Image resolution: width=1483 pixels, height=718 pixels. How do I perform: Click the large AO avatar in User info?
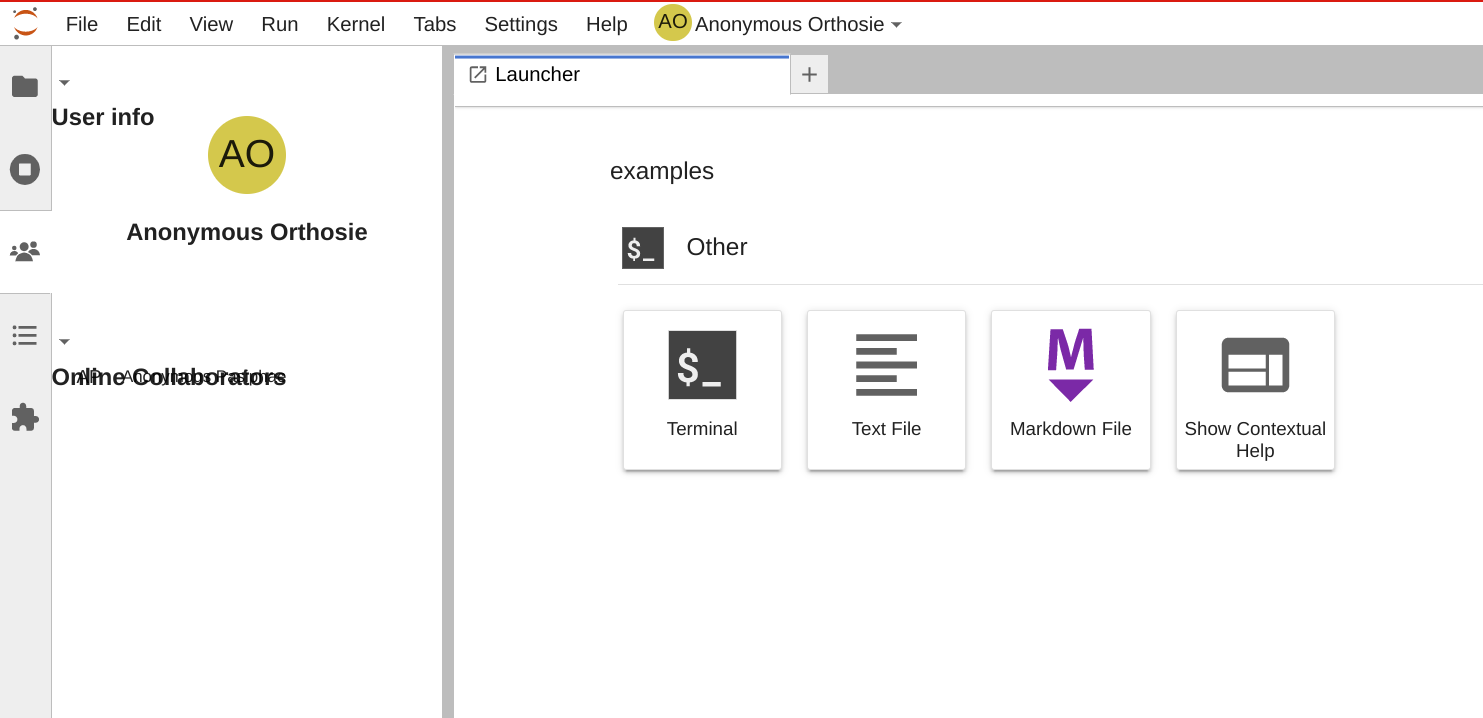coord(247,155)
